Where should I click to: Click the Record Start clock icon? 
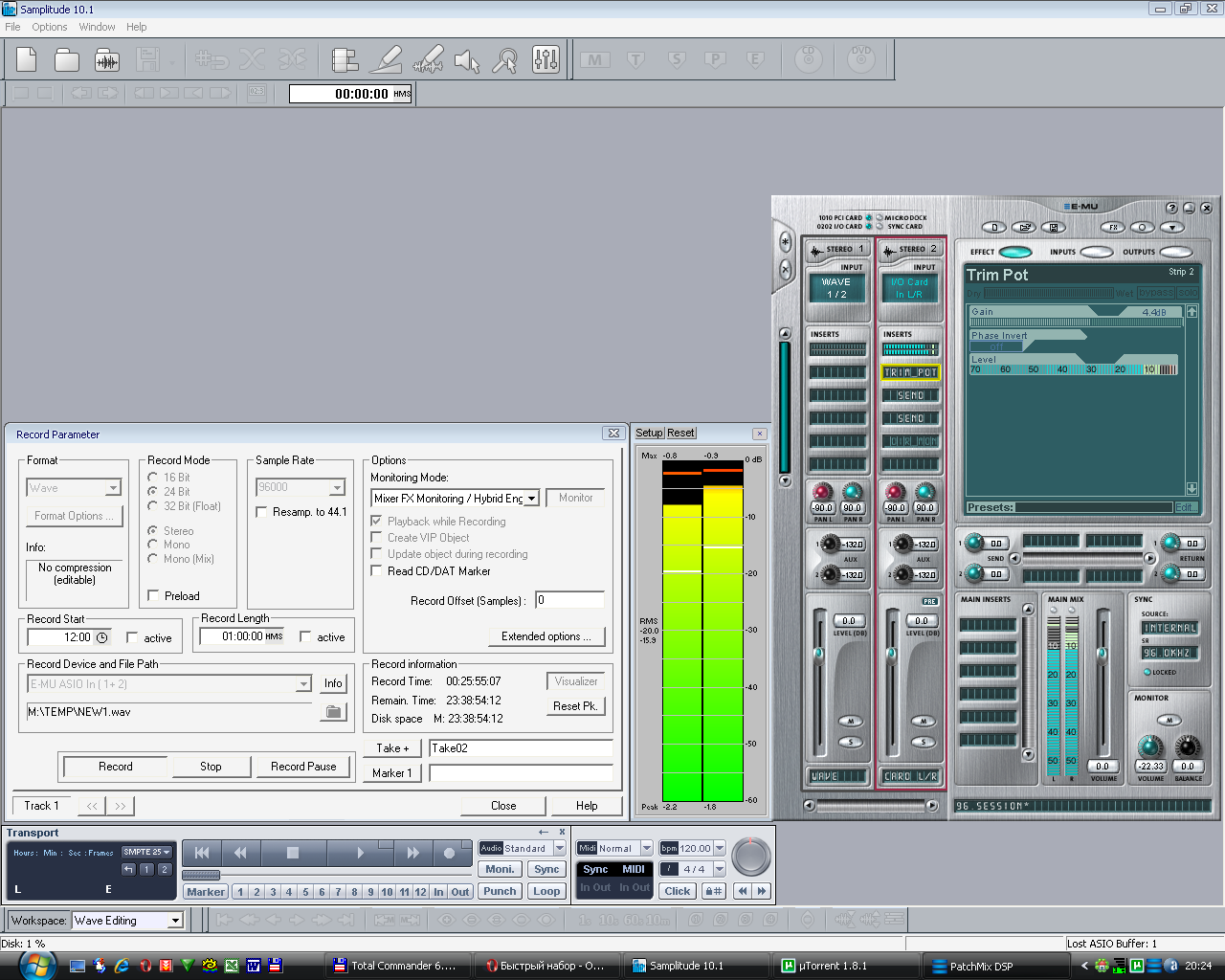click(102, 637)
